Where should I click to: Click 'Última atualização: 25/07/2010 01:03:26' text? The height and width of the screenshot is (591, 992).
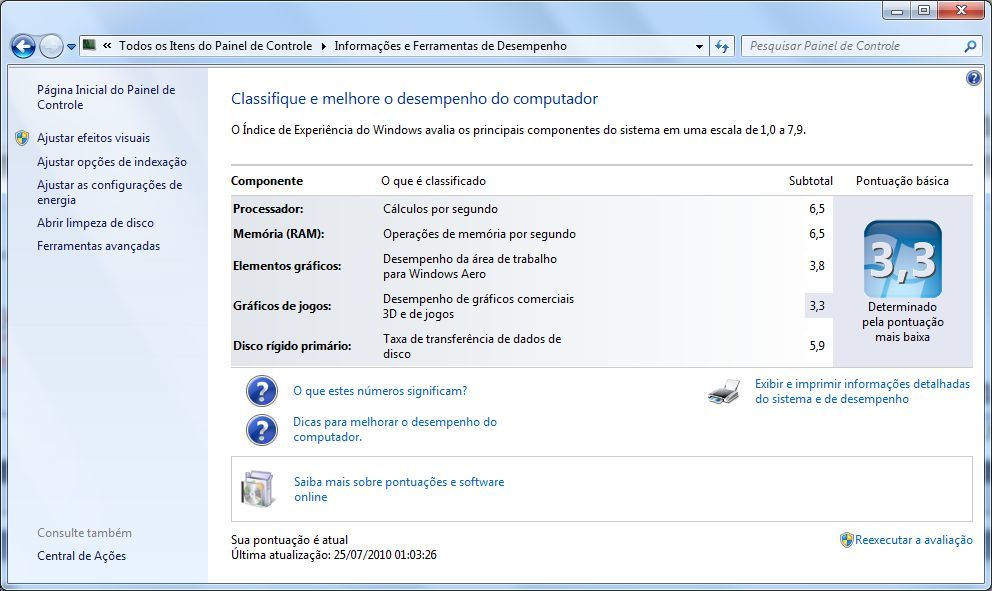(x=334, y=555)
